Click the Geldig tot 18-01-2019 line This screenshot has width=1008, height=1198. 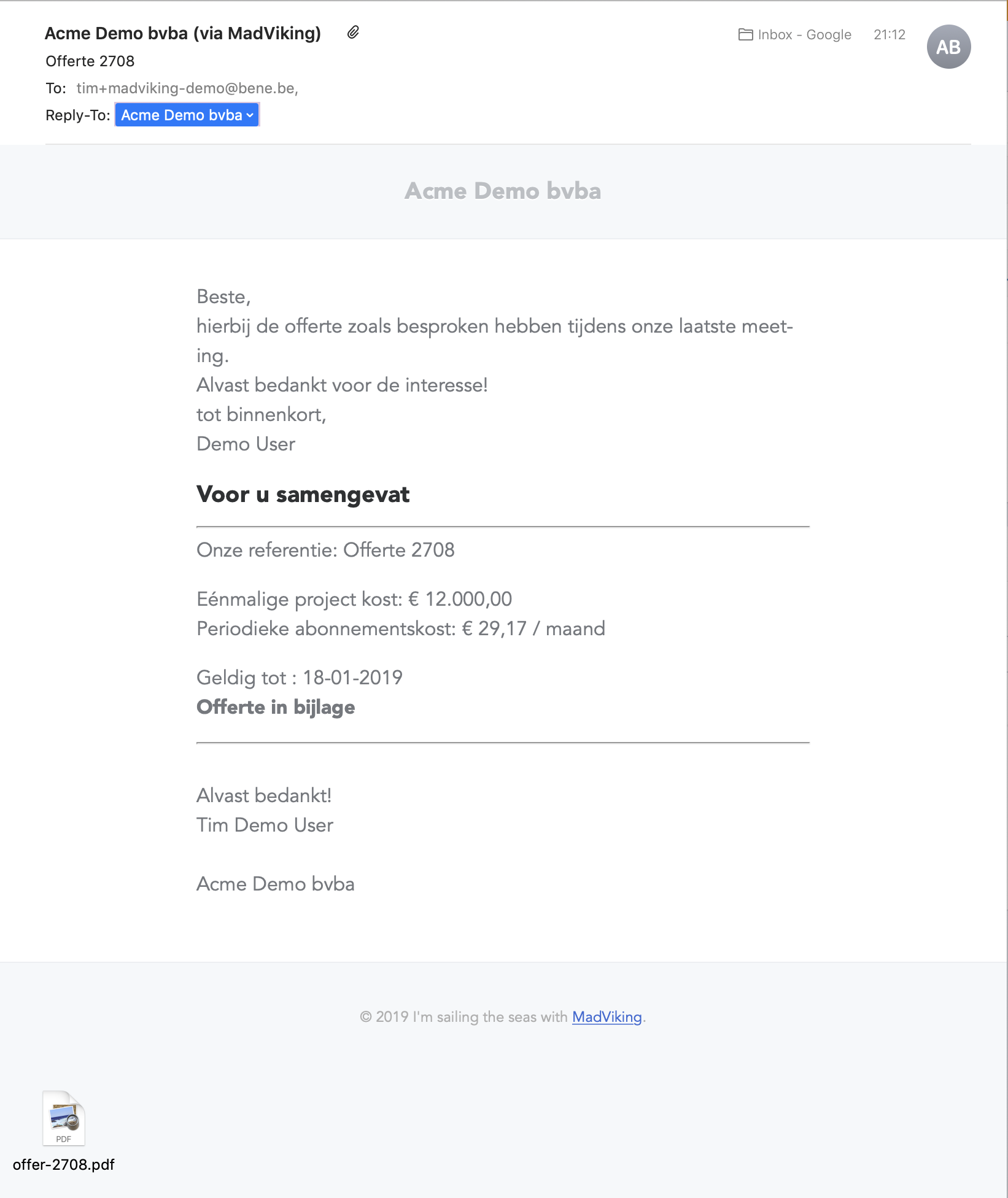pyautogui.click(x=300, y=678)
